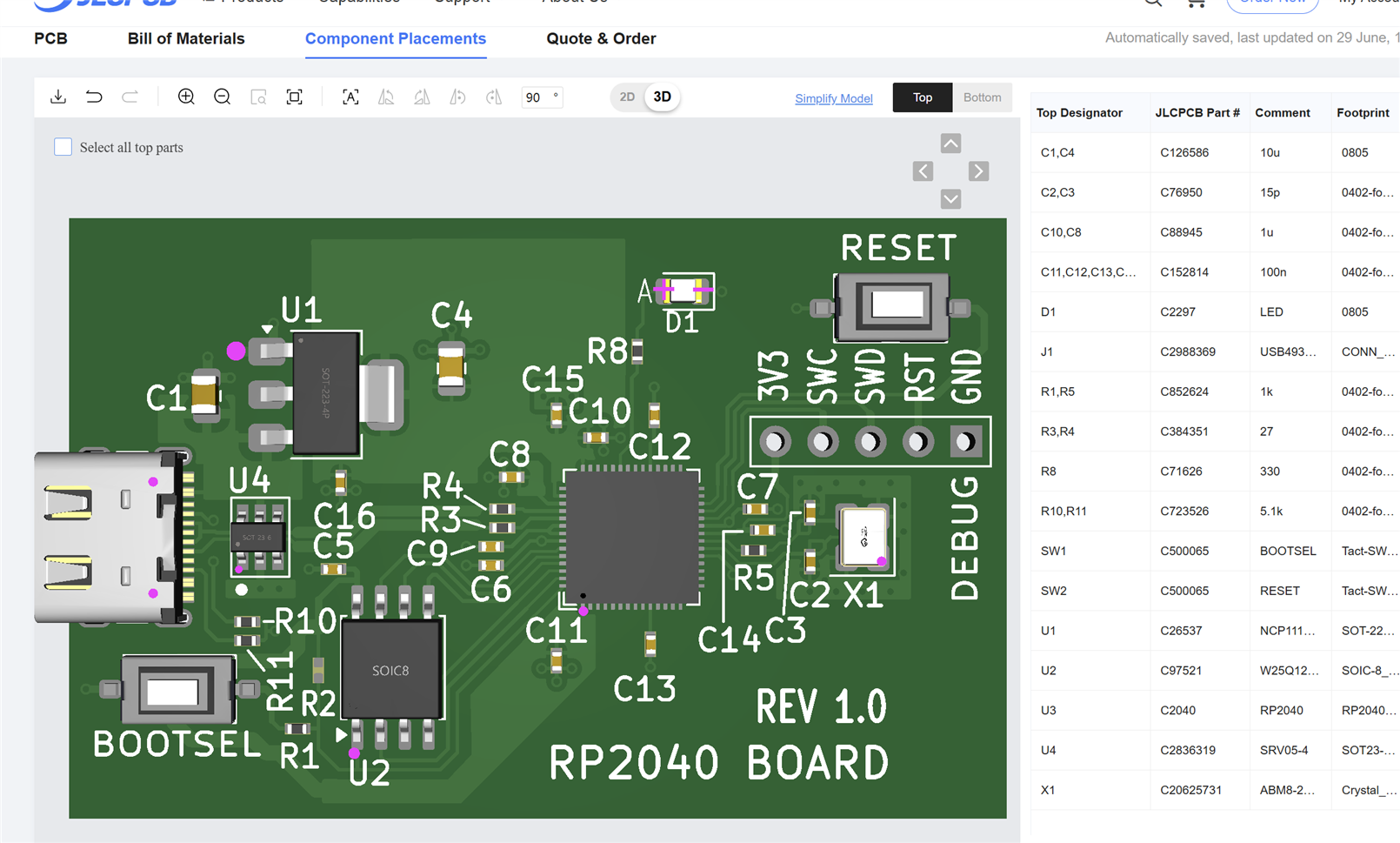The height and width of the screenshot is (843, 1400).
Task: Fit the board to the screen
Action: (x=295, y=97)
